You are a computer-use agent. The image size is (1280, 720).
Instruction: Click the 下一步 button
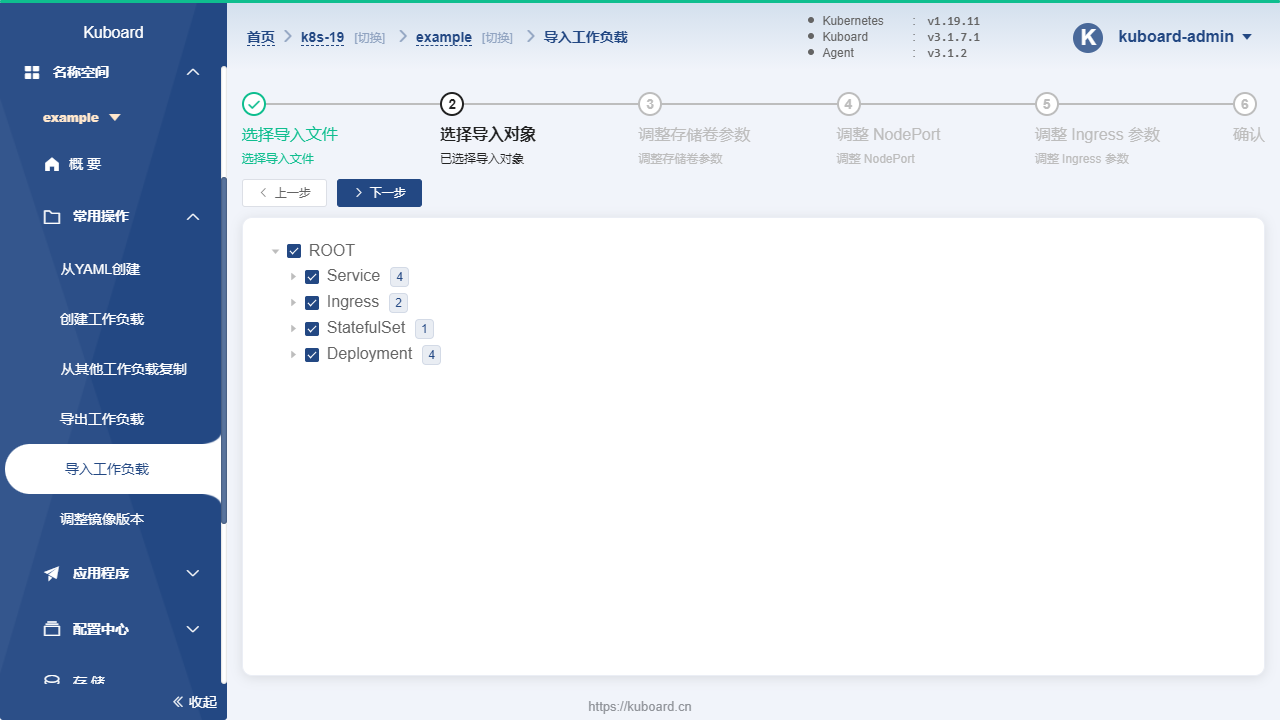[379, 192]
